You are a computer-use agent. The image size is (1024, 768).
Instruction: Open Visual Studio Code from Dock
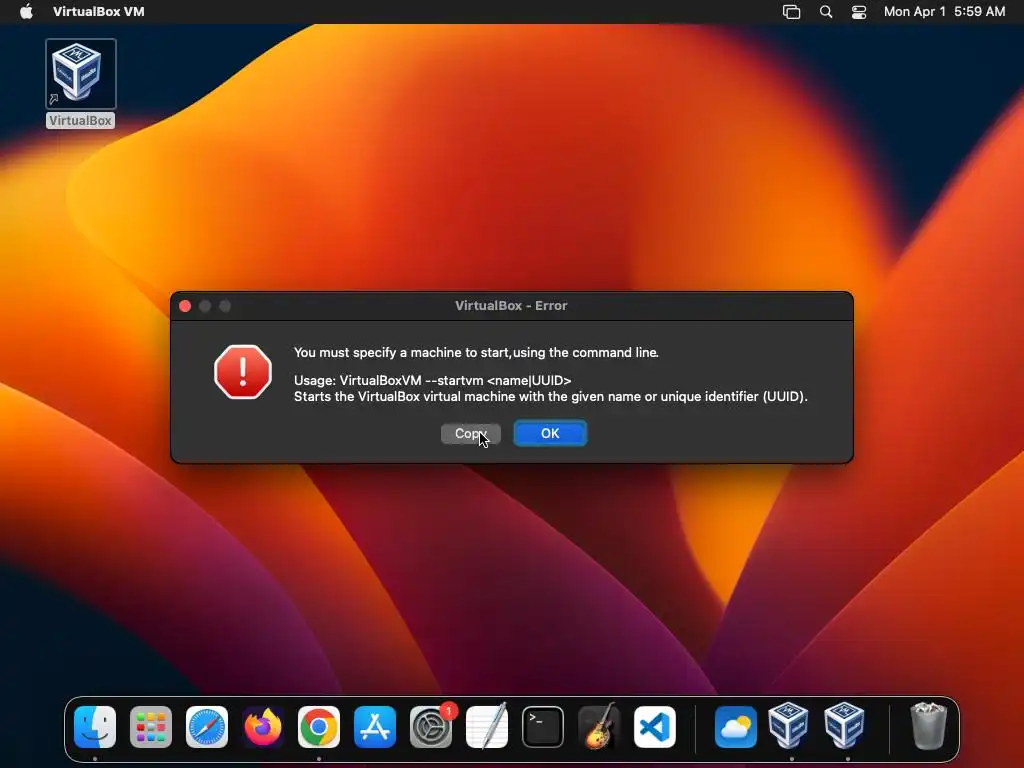pos(655,727)
